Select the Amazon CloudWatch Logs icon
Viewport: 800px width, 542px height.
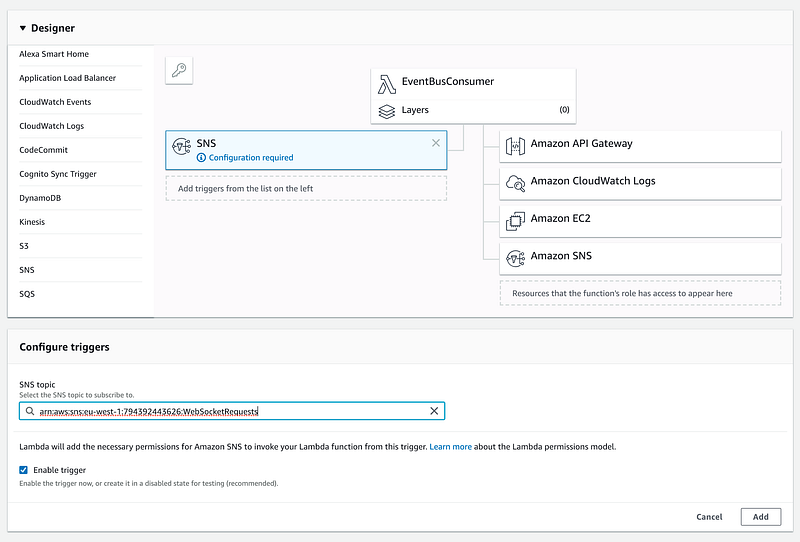[x=515, y=184]
